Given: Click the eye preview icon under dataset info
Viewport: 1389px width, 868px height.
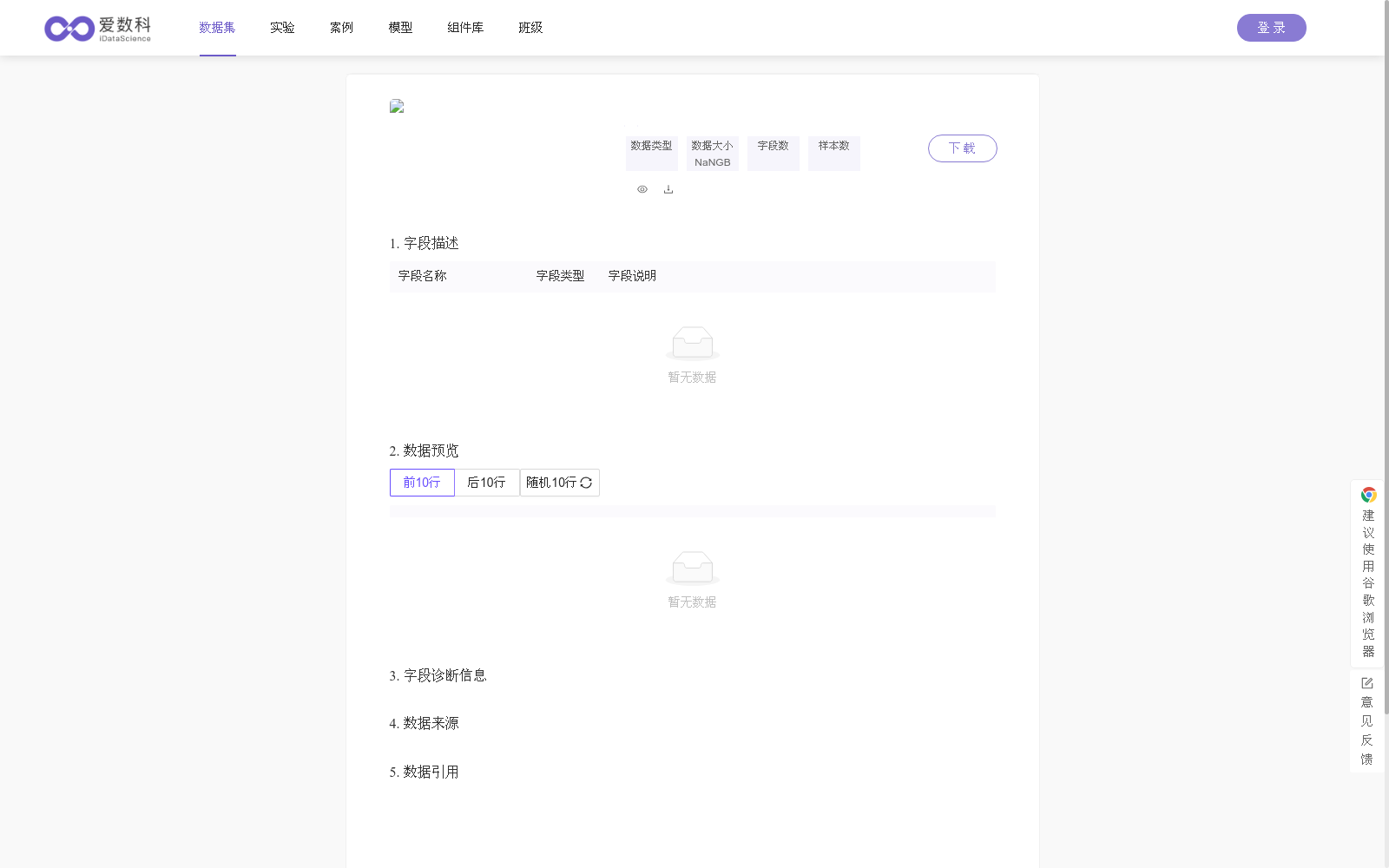Looking at the screenshot, I should coord(642,189).
